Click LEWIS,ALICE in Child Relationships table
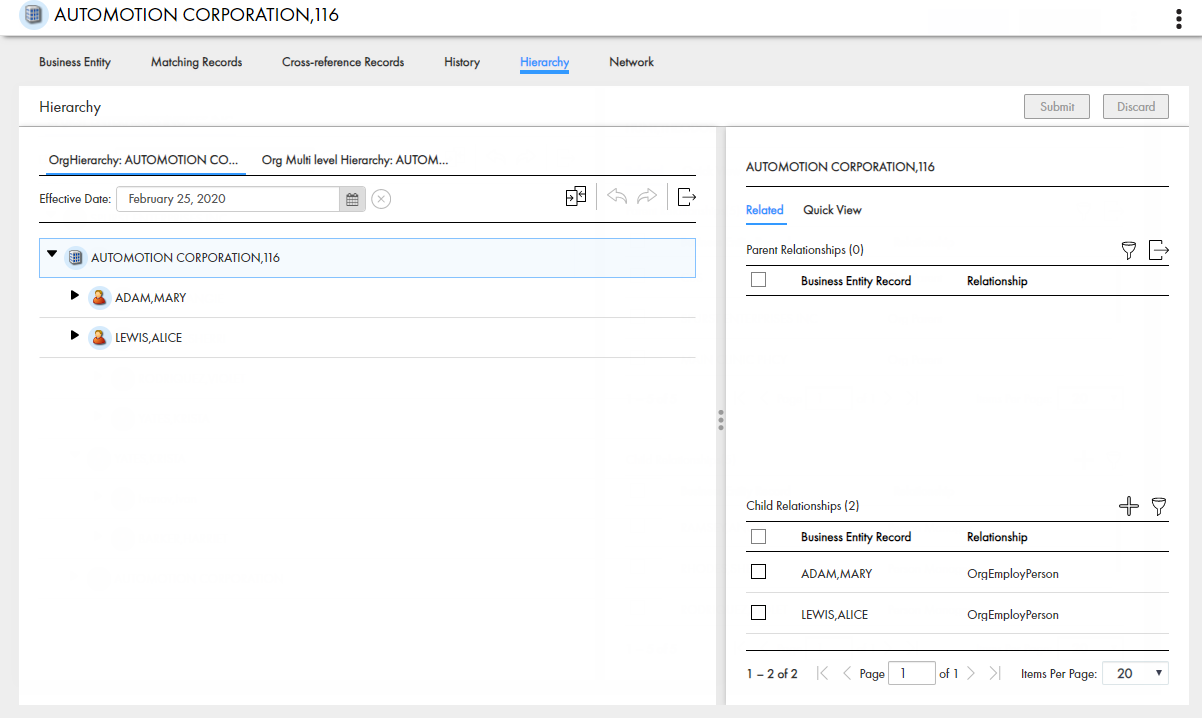The height and width of the screenshot is (718, 1202). [x=834, y=614]
